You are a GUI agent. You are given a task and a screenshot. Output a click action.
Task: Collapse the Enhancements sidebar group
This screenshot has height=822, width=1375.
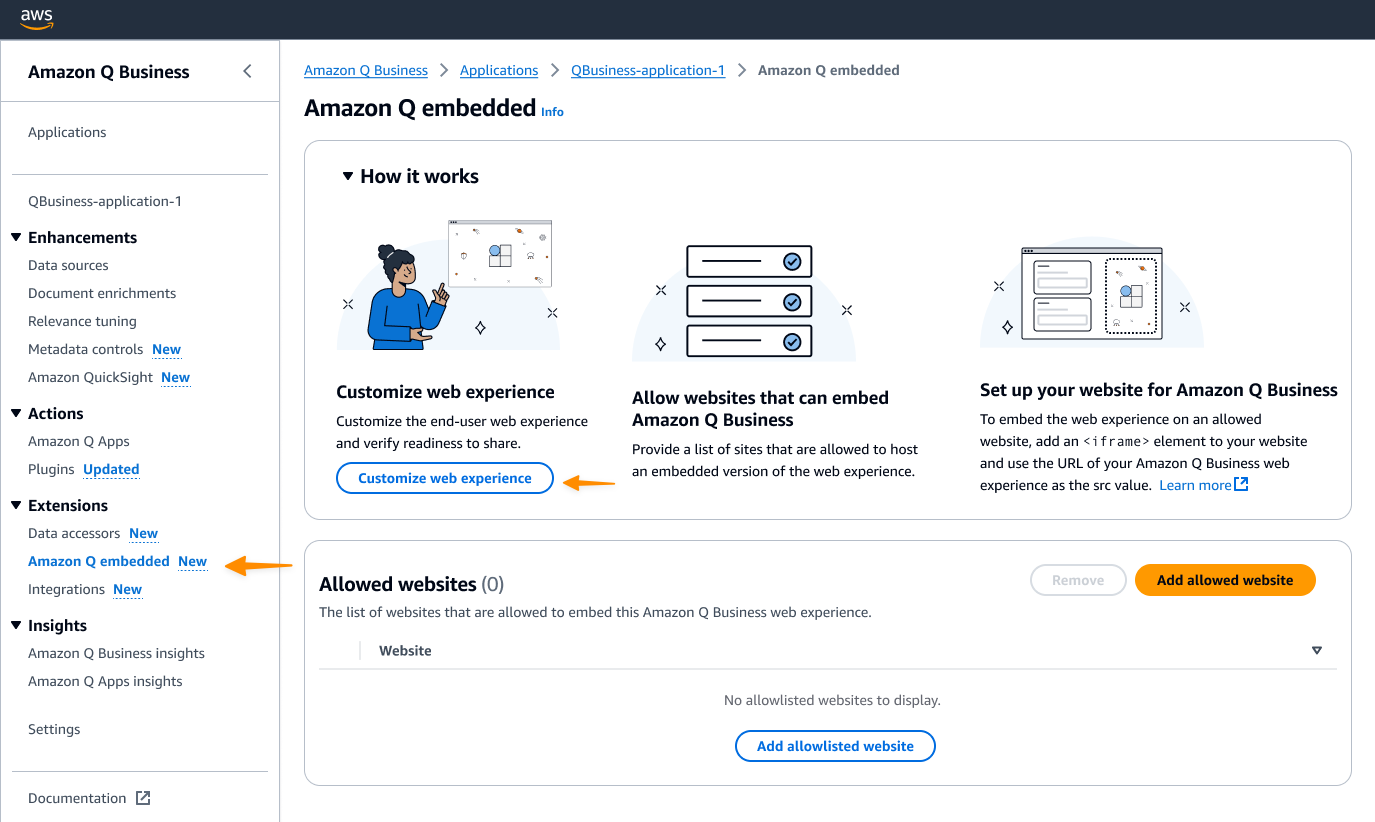pos(16,238)
